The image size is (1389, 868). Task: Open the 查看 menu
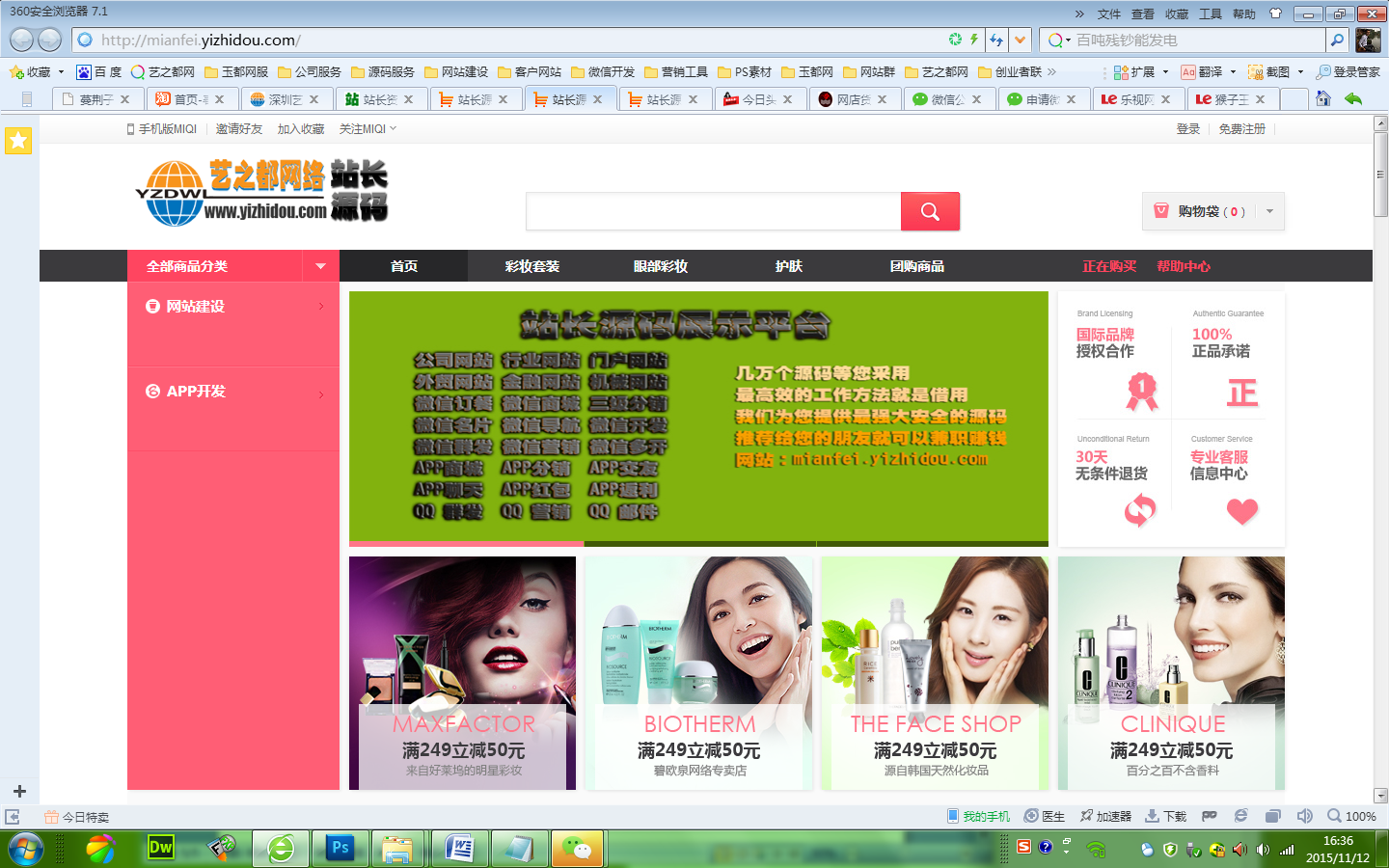pyautogui.click(x=1143, y=14)
